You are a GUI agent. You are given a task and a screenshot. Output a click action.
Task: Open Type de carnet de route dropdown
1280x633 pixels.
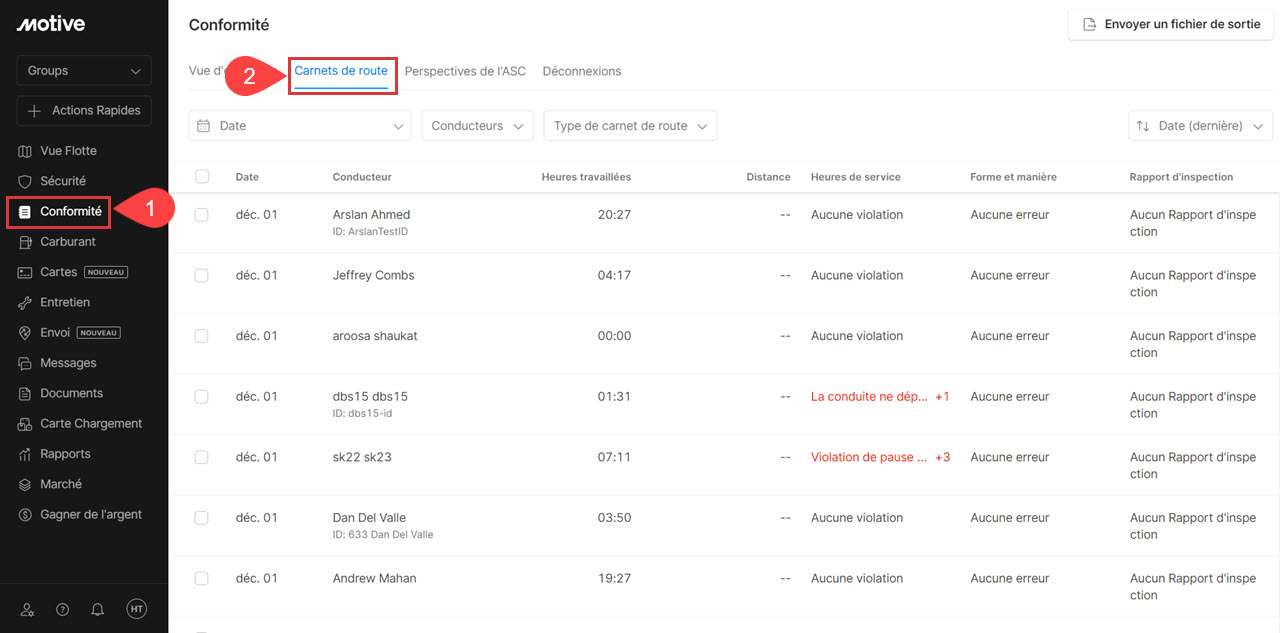(x=630, y=126)
